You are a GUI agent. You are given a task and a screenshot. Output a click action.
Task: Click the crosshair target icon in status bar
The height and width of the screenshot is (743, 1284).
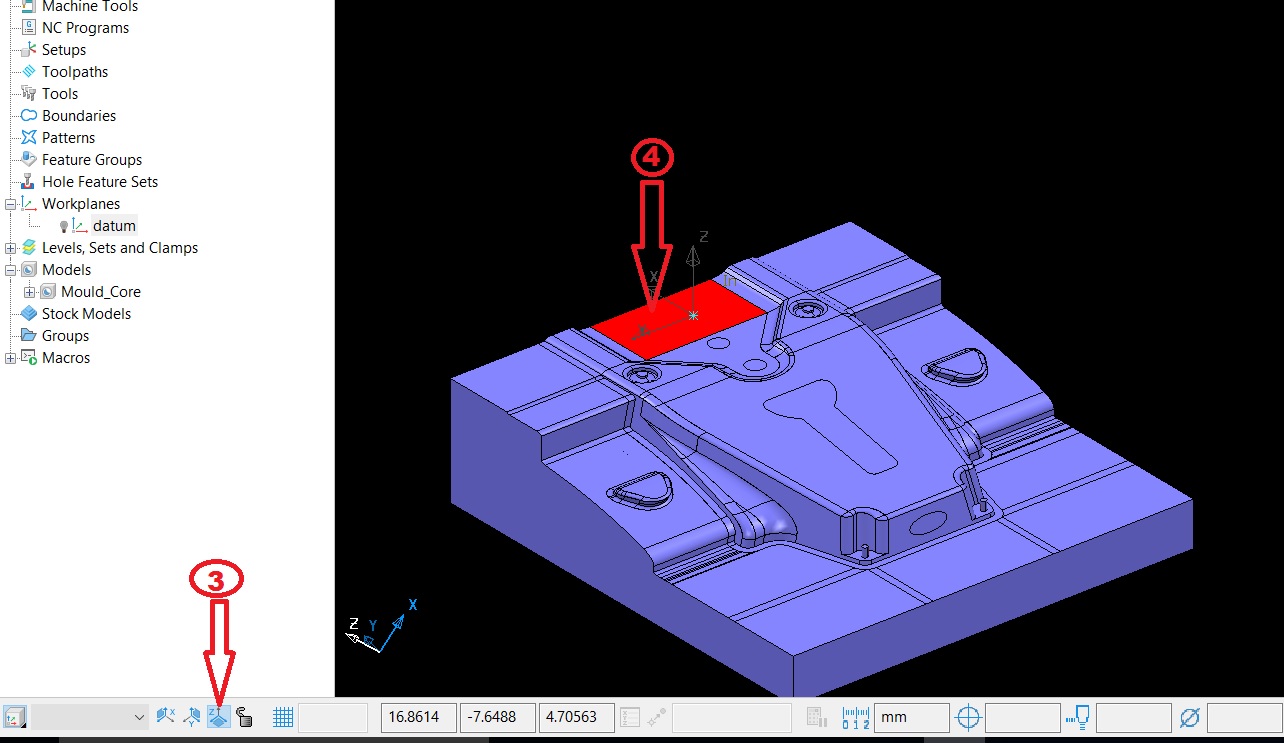pos(968,717)
